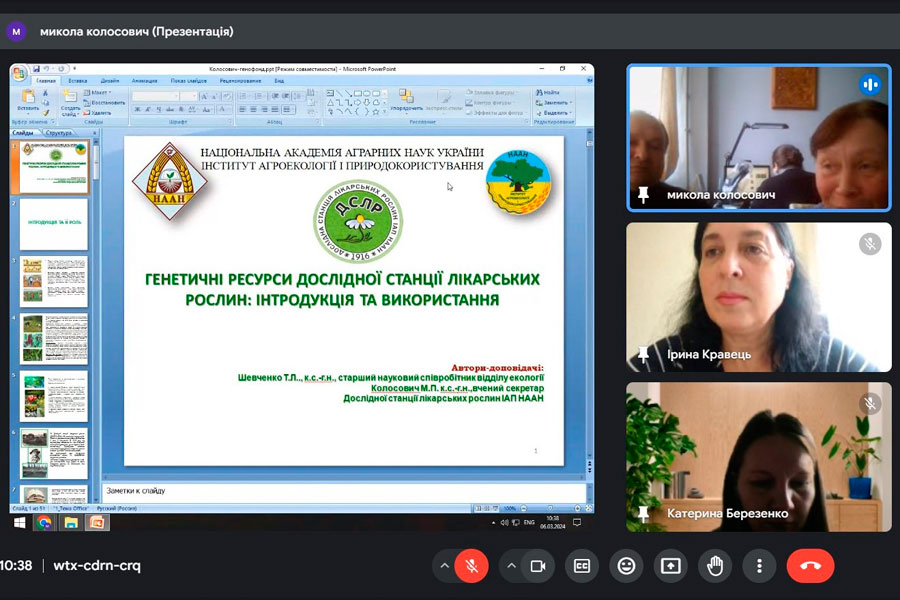The image size is (900, 600).
Task: Select the Слайды pane tab
Action: [x=24, y=133]
